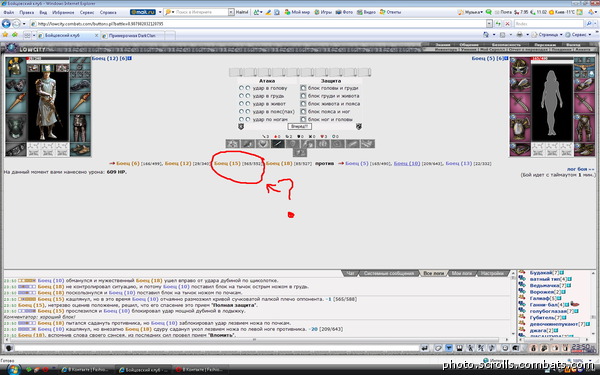Click in the chat message input field
Image resolution: width=600 pixels, height=375 pixels.
pyautogui.click(x=217, y=348)
